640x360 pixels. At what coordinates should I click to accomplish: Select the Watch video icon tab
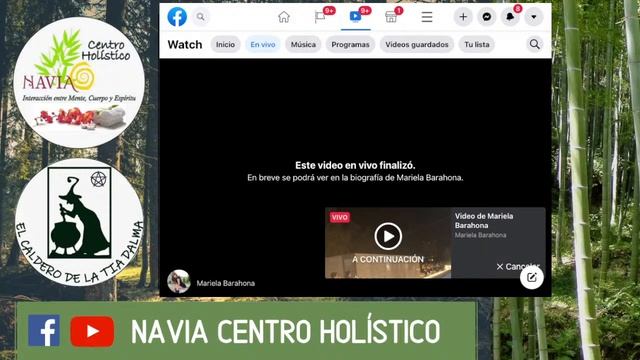point(356,16)
